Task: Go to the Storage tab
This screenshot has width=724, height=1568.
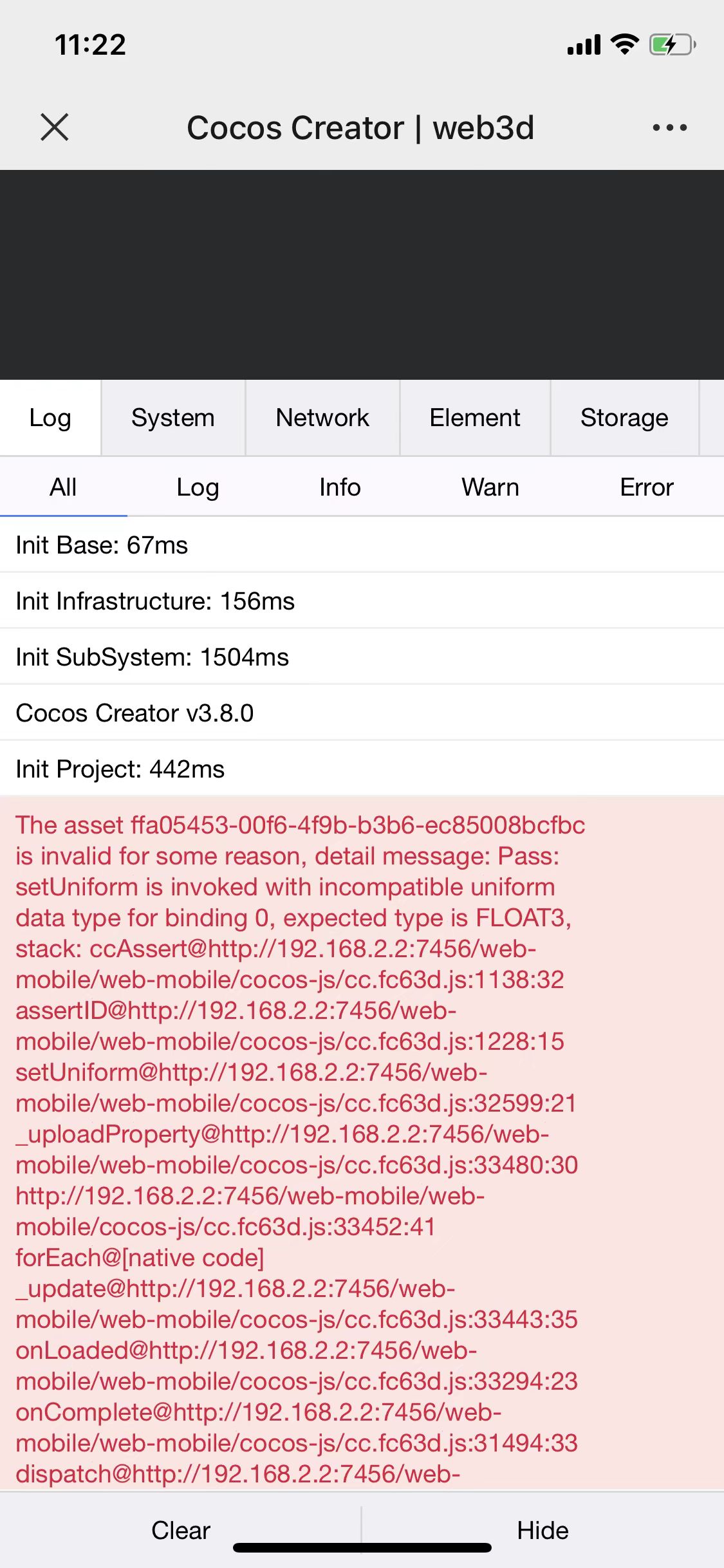Action: point(624,418)
